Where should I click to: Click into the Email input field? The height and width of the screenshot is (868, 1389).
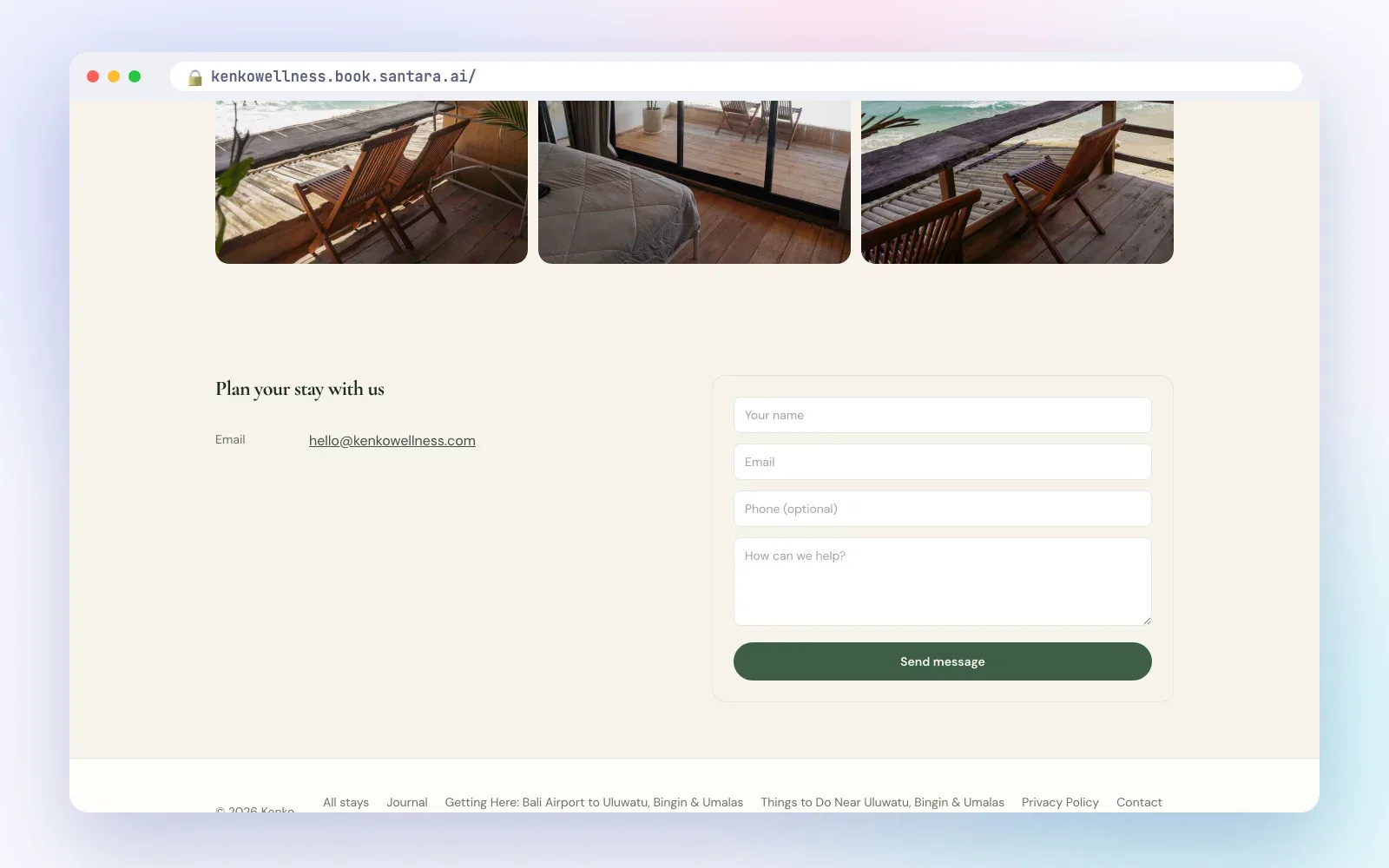pos(943,462)
